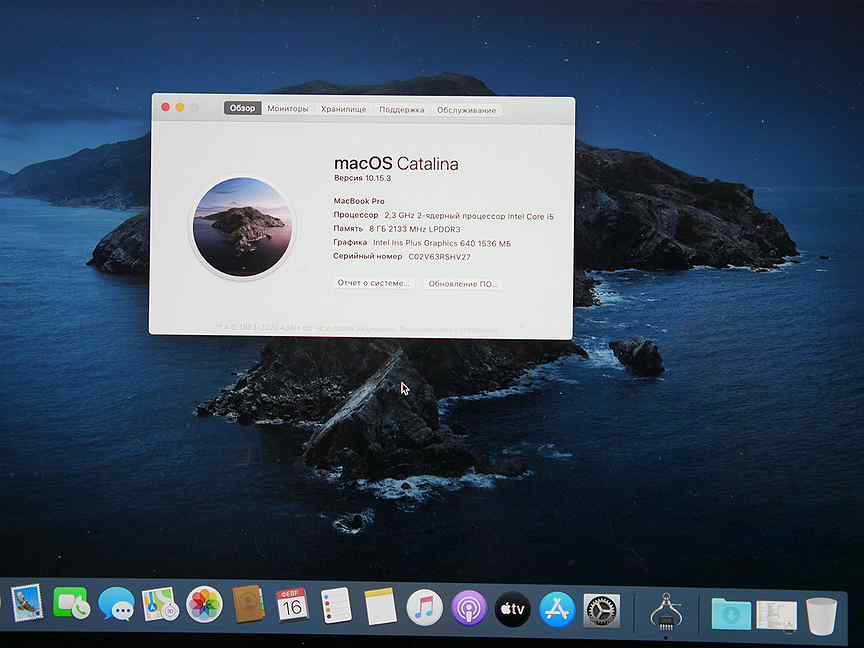Click the Процессор 2,3 GHz line
Viewport: 864px width, 648px height.
click(443, 216)
